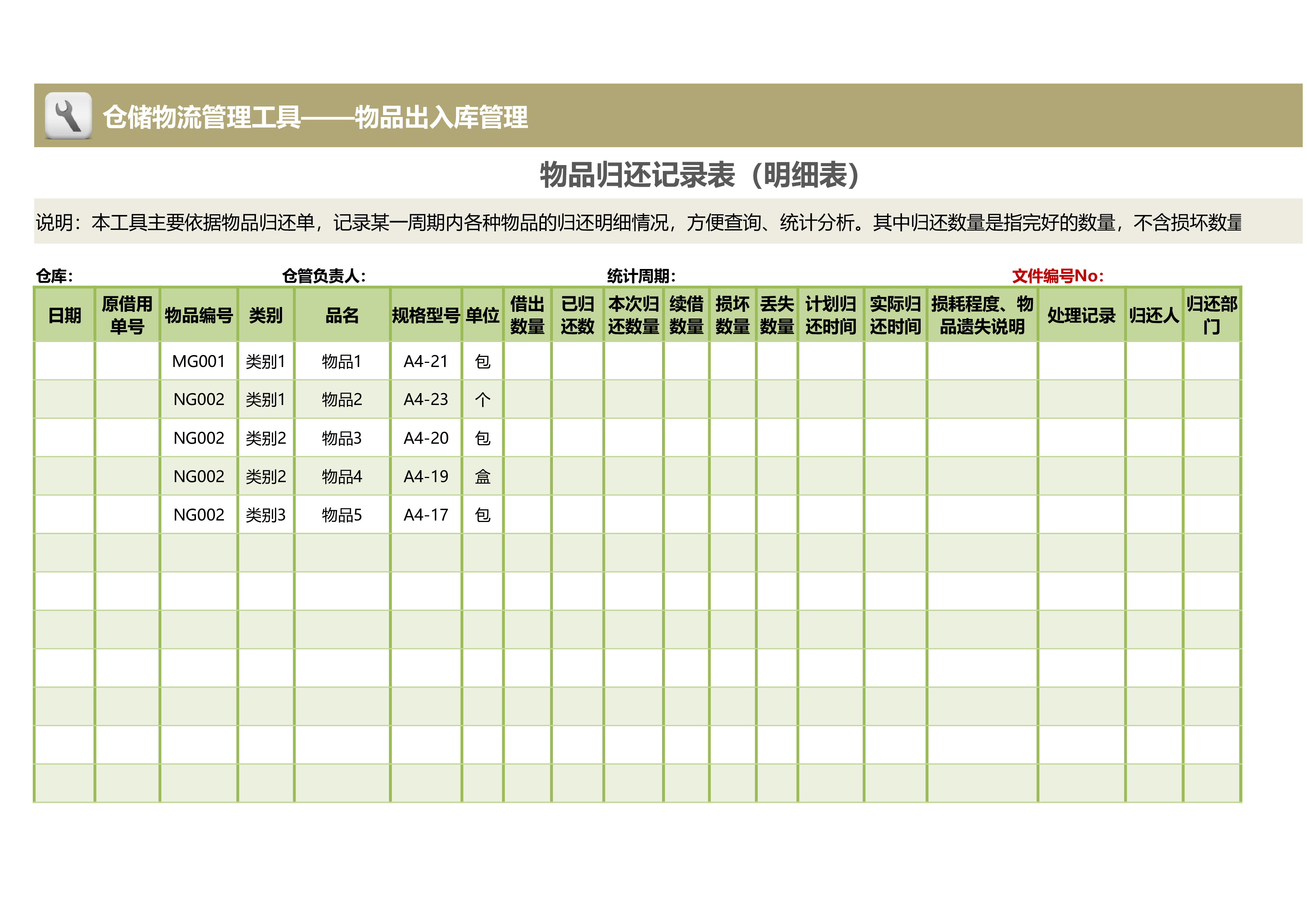Select the 原借用单号 column header
This screenshot has width=1307, height=924.
coord(127,315)
